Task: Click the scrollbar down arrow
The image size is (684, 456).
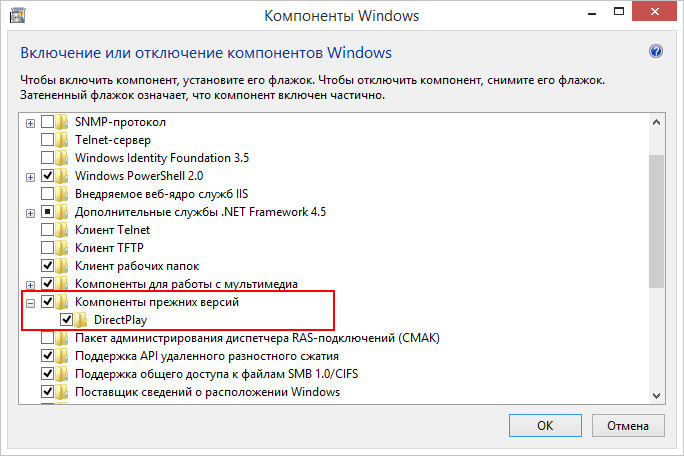Action: pos(656,395)
